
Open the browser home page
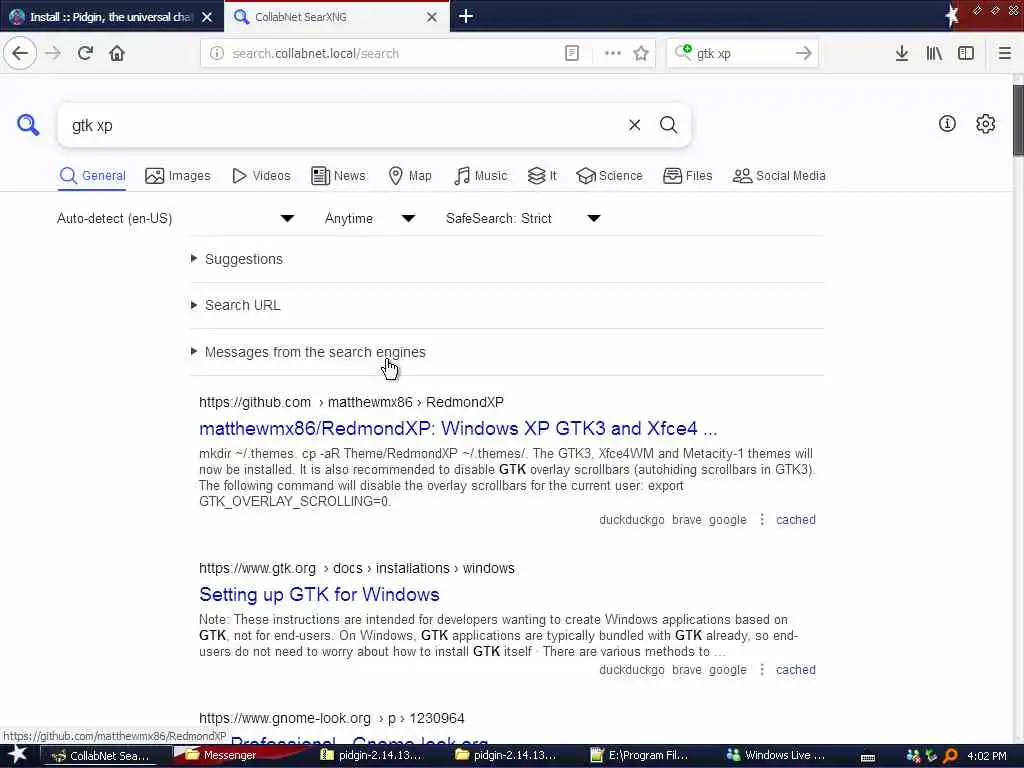tap(117, 53)
